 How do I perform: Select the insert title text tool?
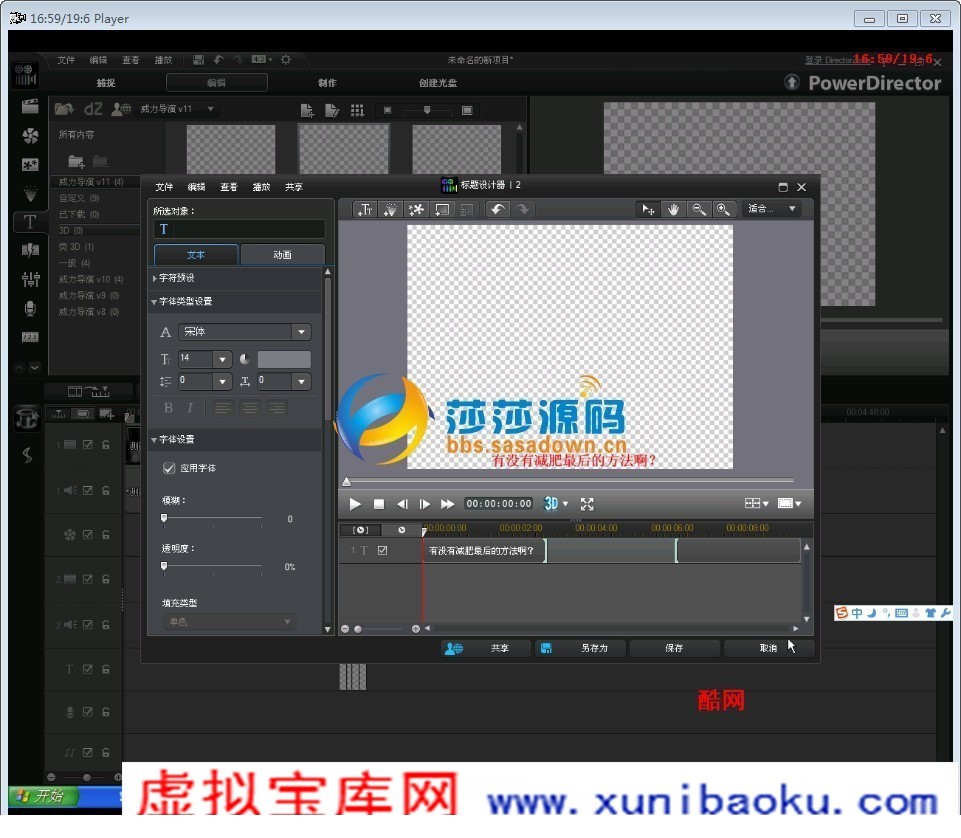(365, 210)
